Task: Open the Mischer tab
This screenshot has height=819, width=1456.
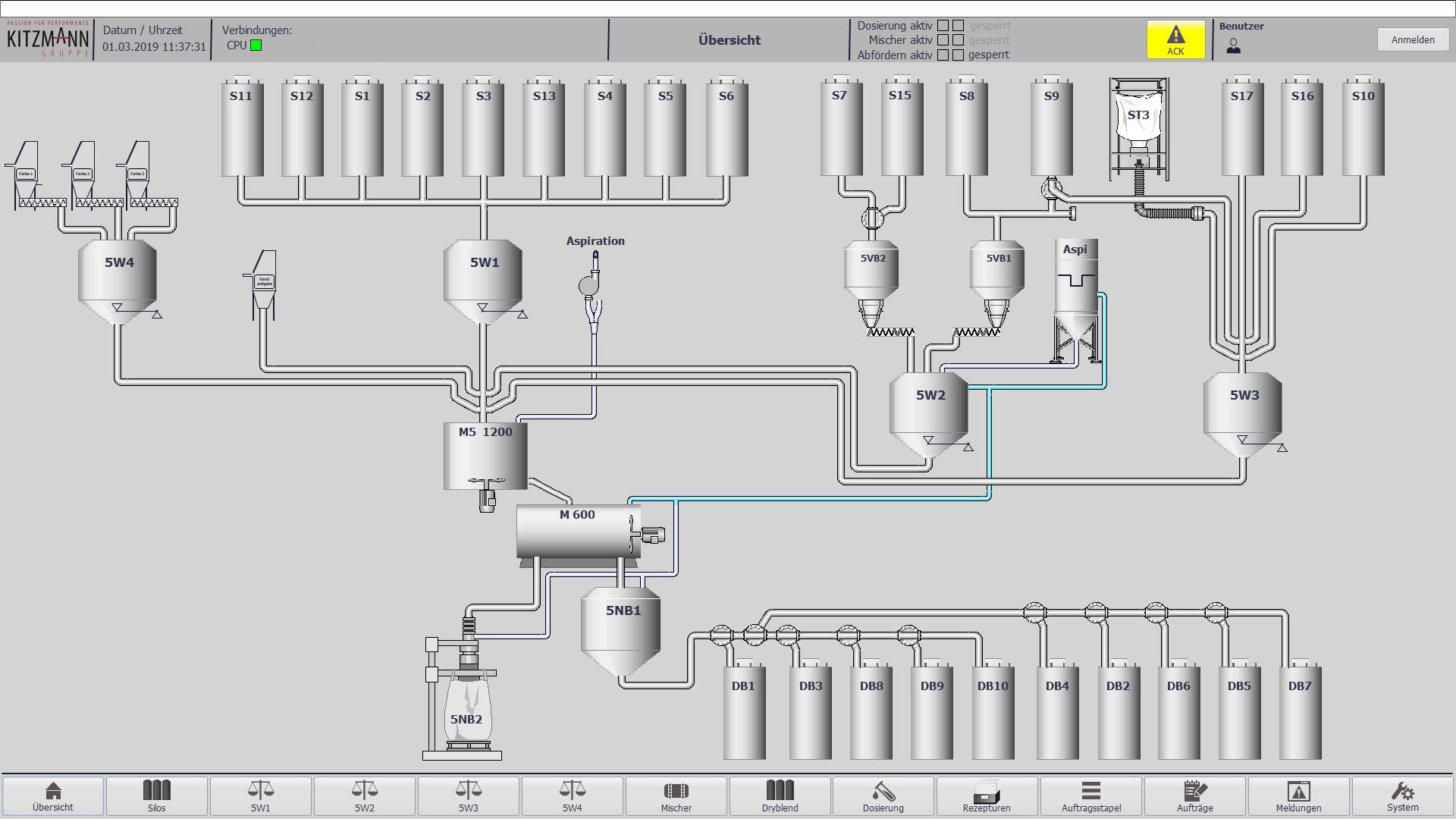Action: (x=676, y=796)
